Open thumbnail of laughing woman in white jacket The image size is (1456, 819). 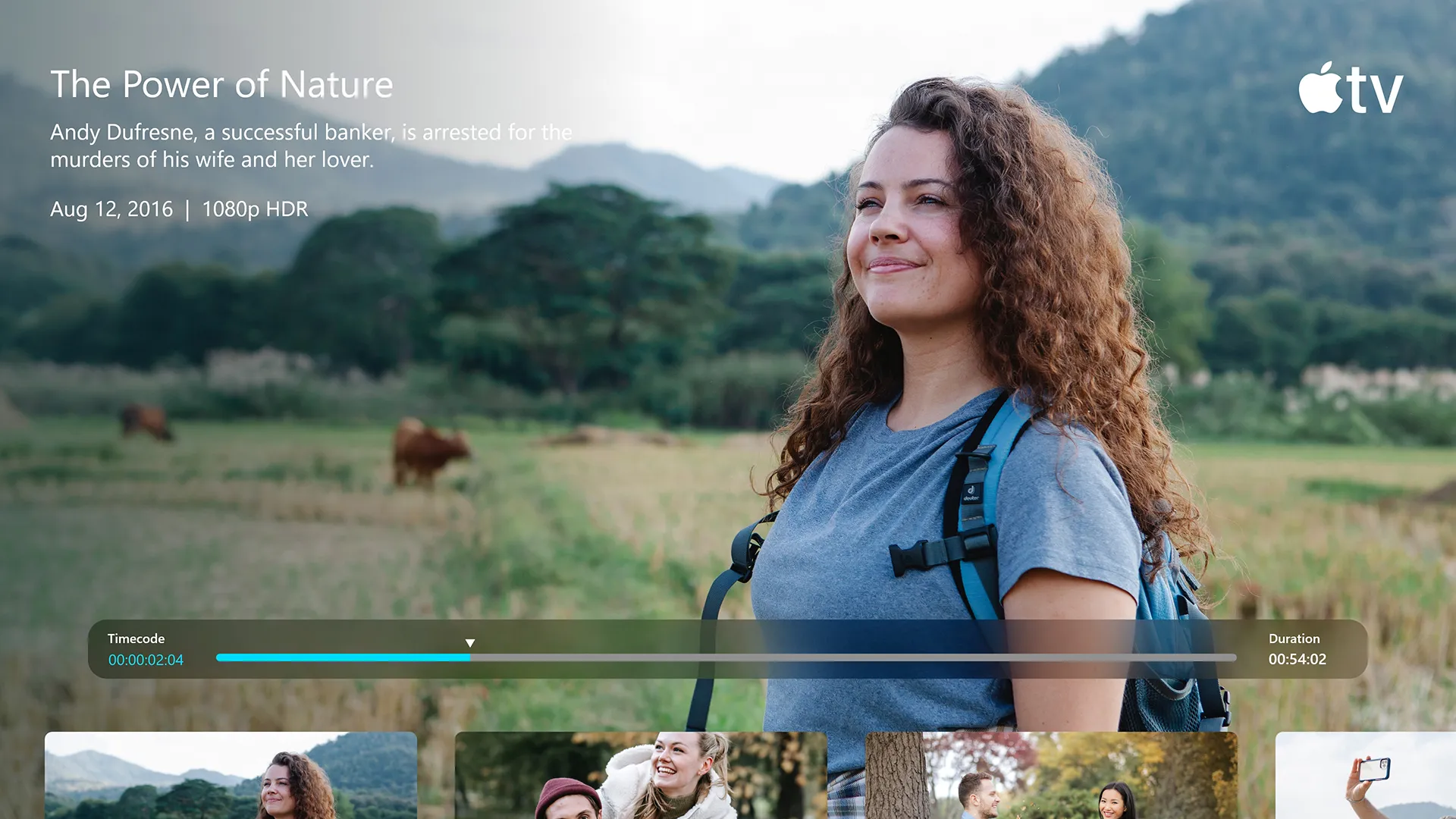pyautogui.click(x=641, y=775)
